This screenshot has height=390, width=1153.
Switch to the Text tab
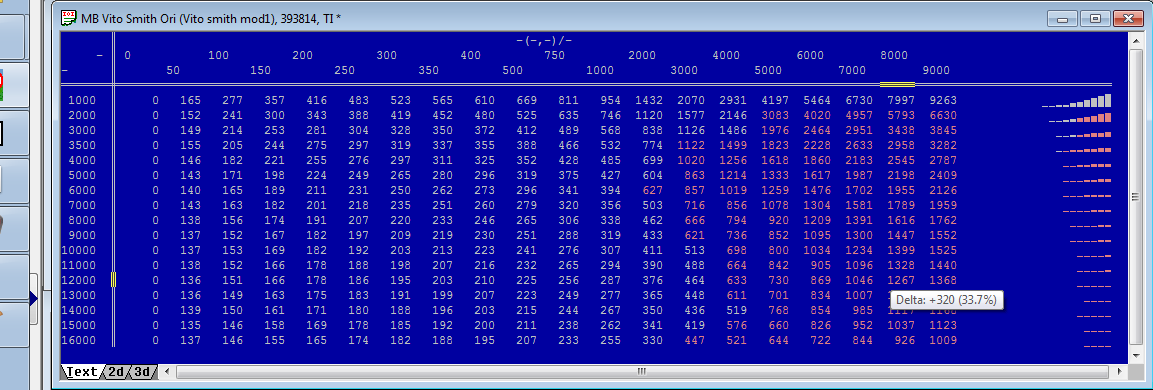click(x=81, y=372)
